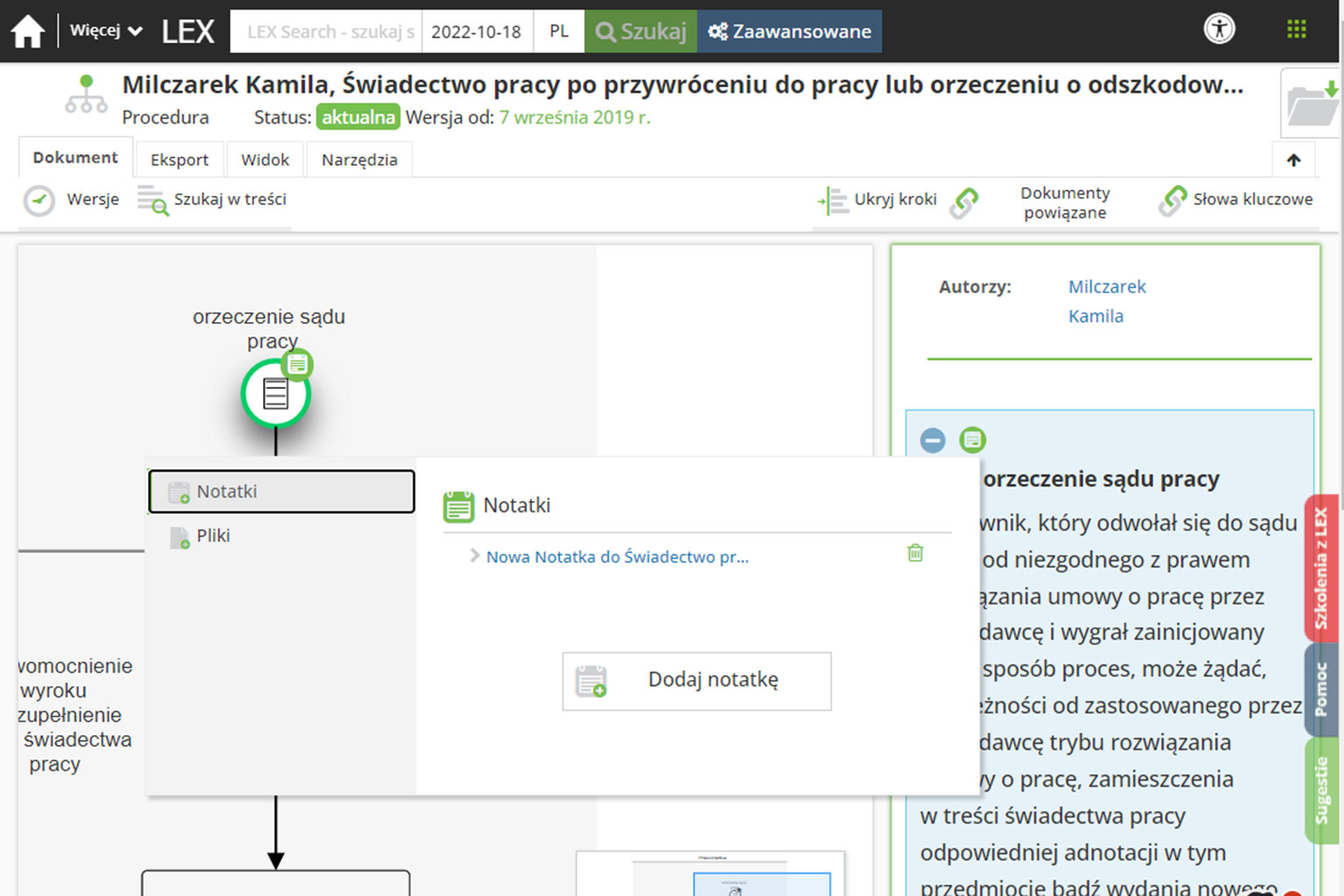Click the Ukryj kroki list icon
The image size is (1344, 896).
coord(832,201)
